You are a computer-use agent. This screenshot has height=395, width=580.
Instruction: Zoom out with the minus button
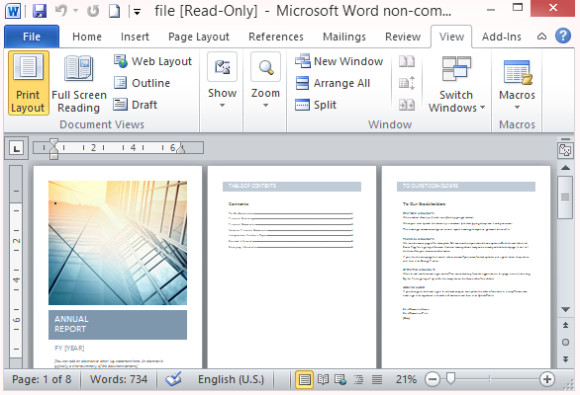click(432, 379)
